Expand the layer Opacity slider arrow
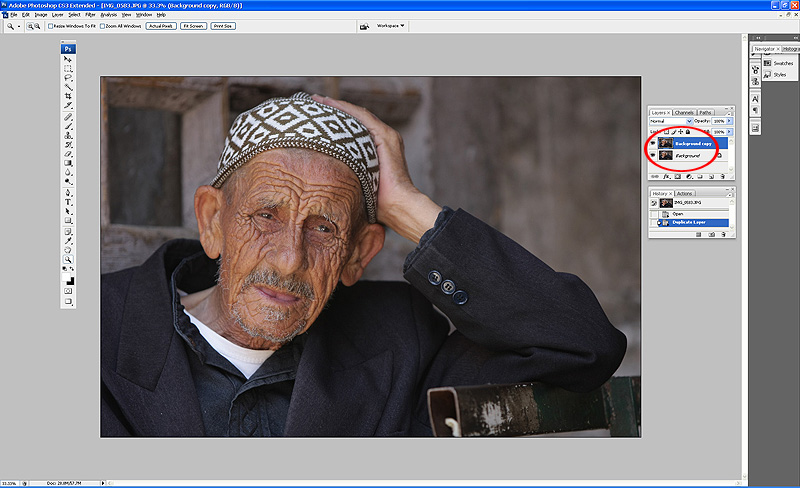This screenshot has width=800, height=488. click(x=729, y=121)
